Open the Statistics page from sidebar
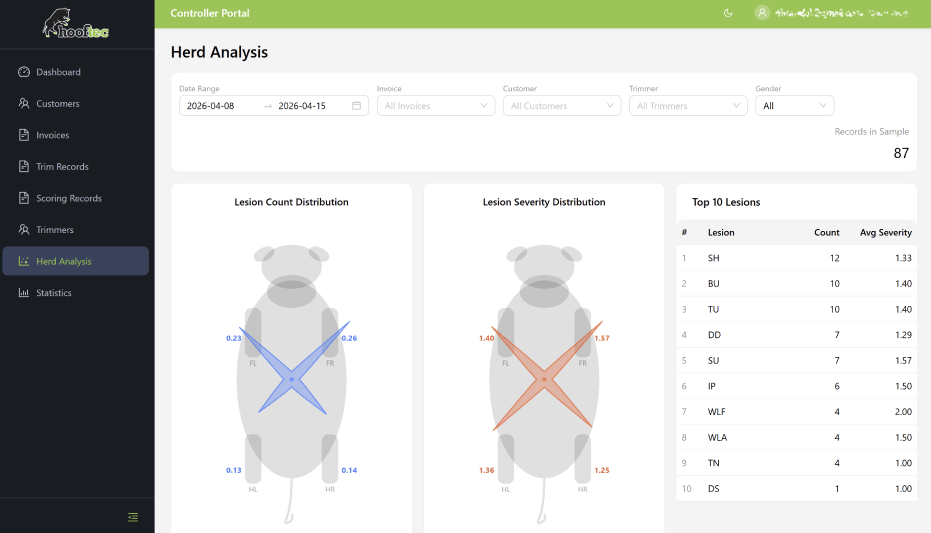 (54, 293)
